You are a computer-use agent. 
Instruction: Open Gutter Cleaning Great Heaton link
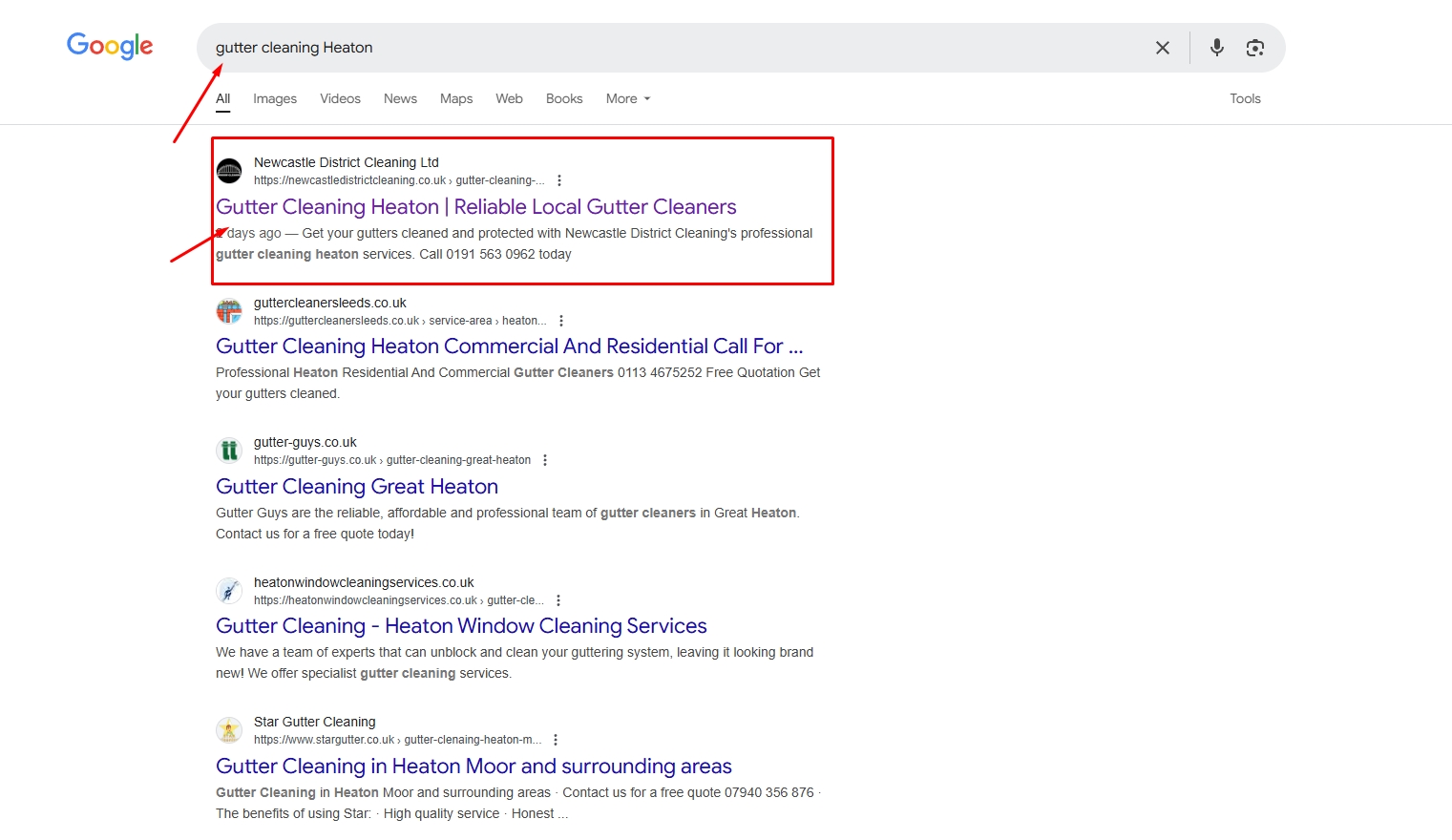click(357, 487)
